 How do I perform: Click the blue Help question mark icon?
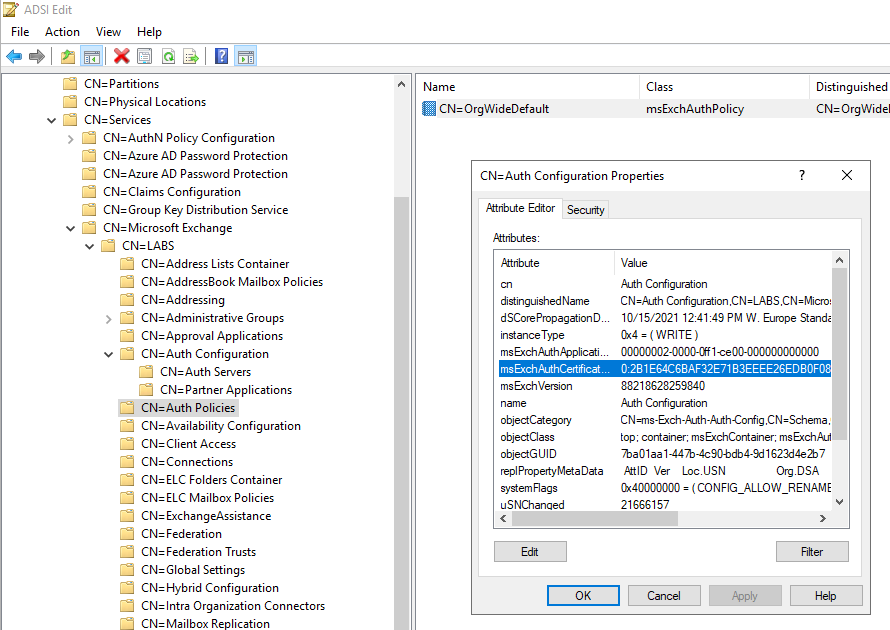pos(221,57)
